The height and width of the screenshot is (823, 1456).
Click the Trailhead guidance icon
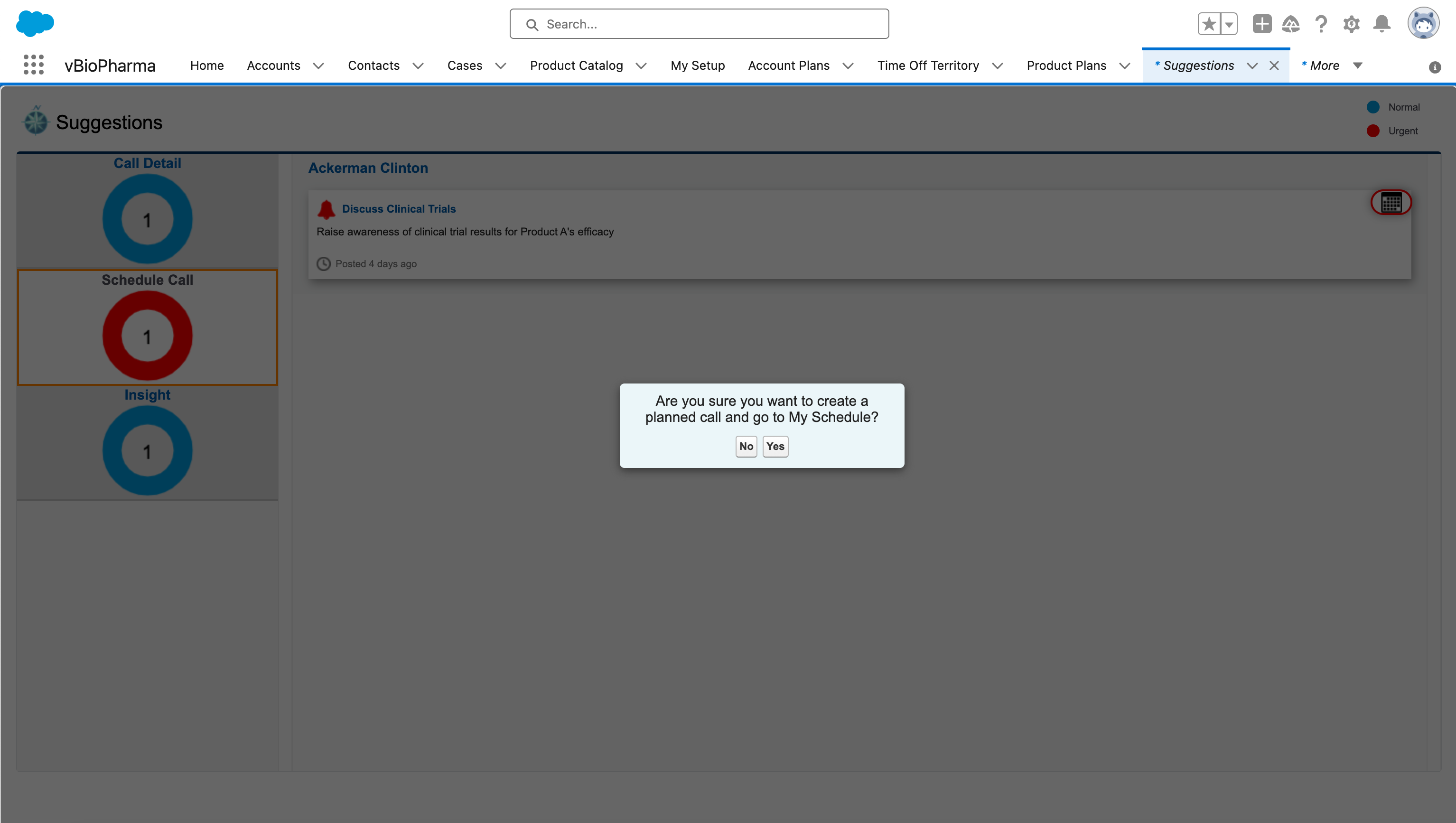1291,24
